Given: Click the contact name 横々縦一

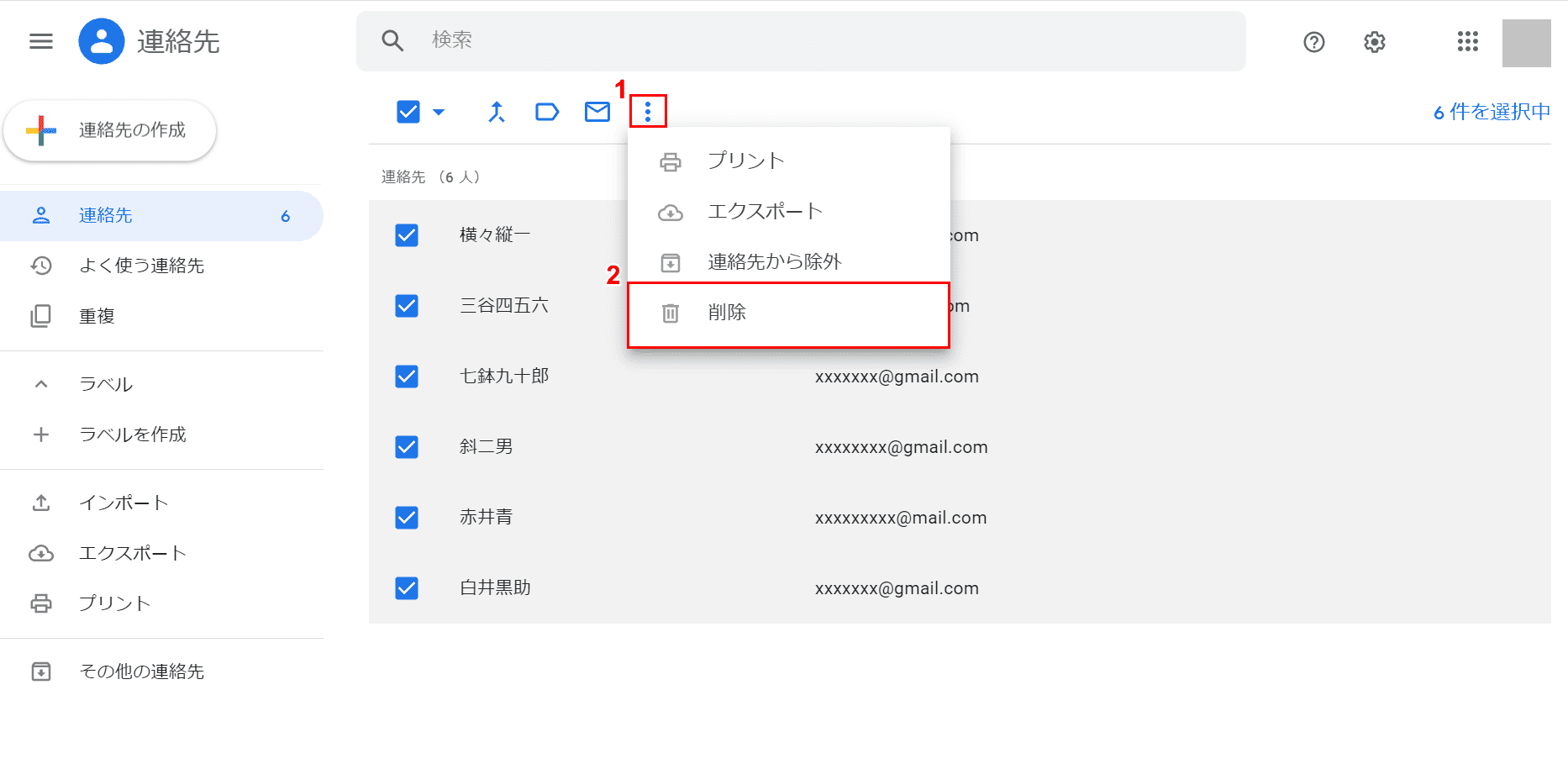Looking at the screenshot, I should pyautogui.click(x=495, y=235).
